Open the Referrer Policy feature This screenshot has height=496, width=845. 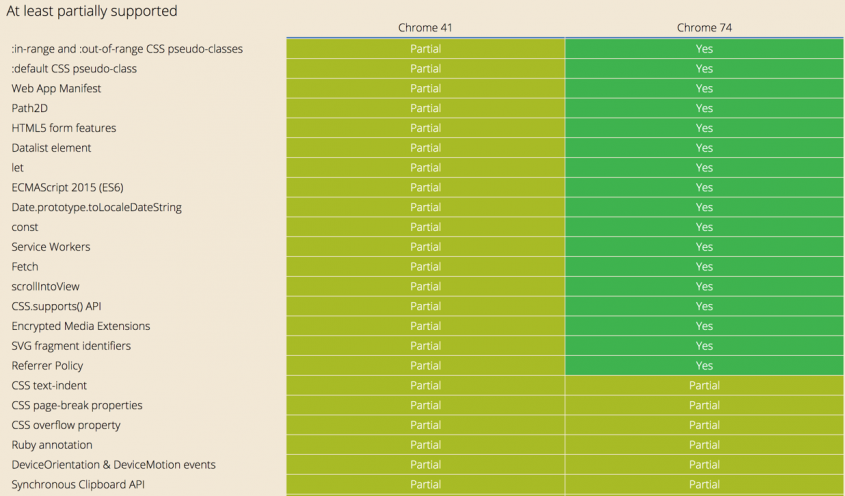47,366
